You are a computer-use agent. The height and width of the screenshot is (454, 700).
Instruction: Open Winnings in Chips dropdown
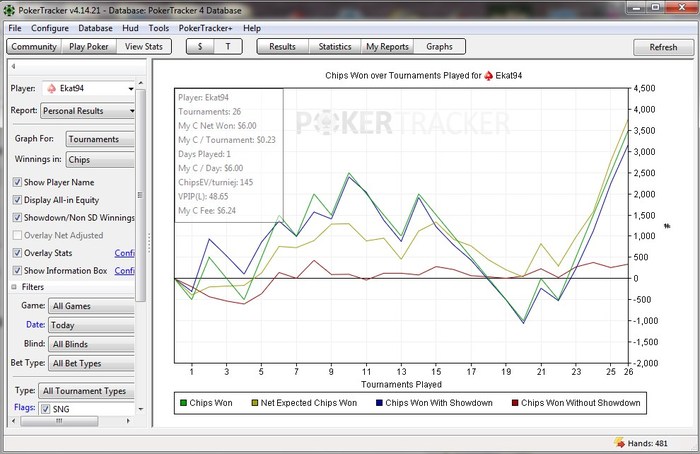click(x=100, y=160)
